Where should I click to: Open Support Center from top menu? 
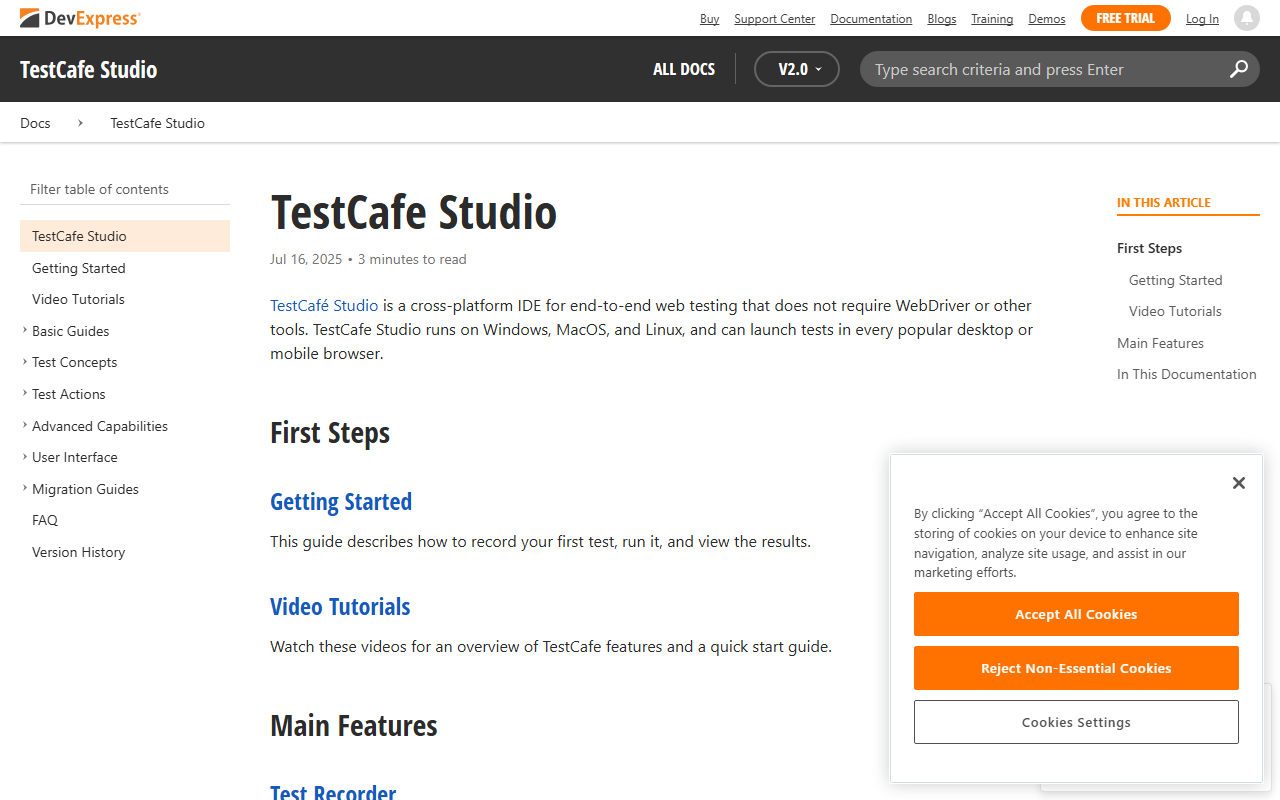click(x=774, y=19)
